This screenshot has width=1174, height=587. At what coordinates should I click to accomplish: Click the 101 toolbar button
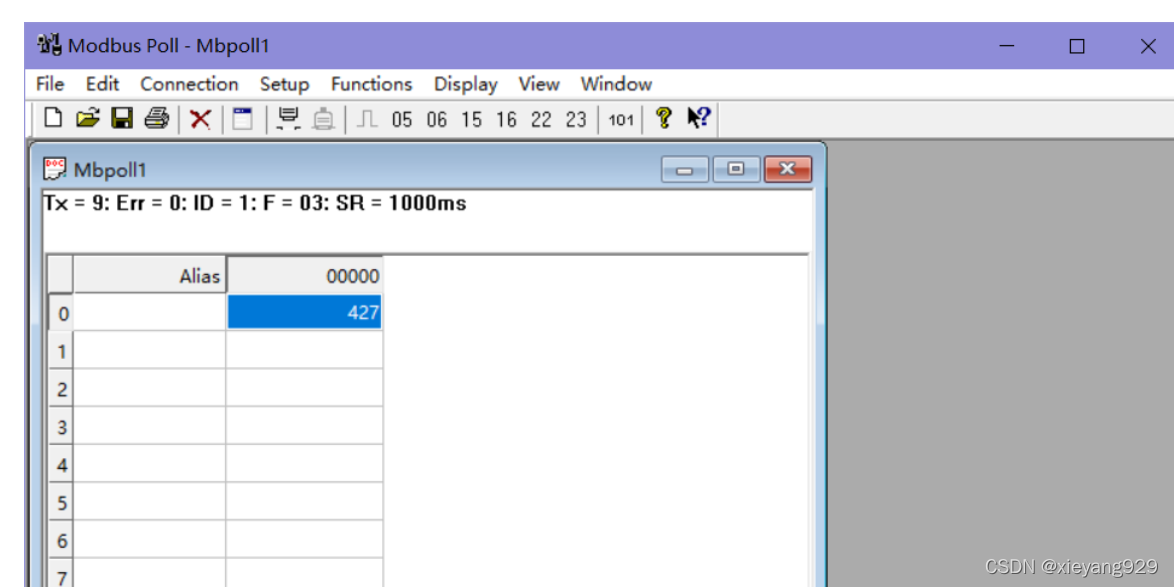[x=621, y=120]
